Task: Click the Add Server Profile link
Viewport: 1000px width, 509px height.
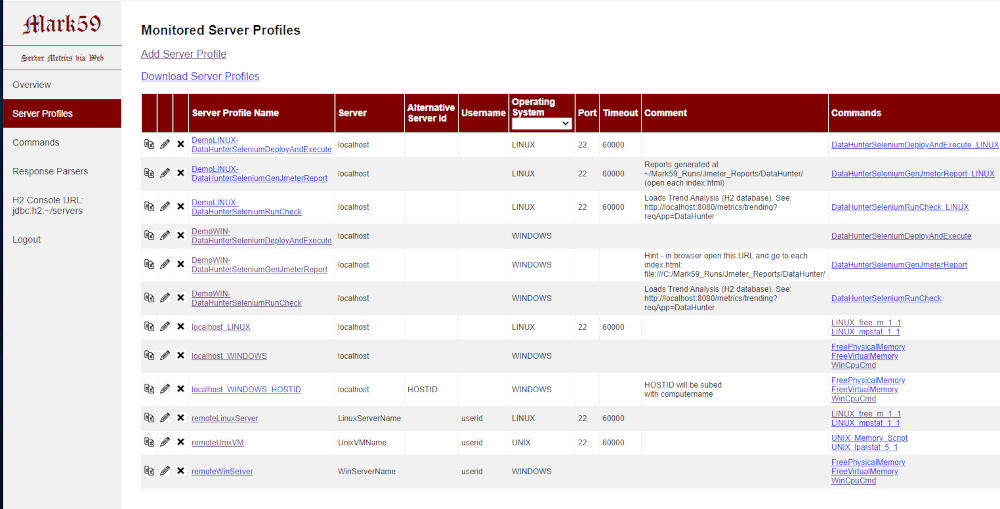Action: click(x=183, y=54)
